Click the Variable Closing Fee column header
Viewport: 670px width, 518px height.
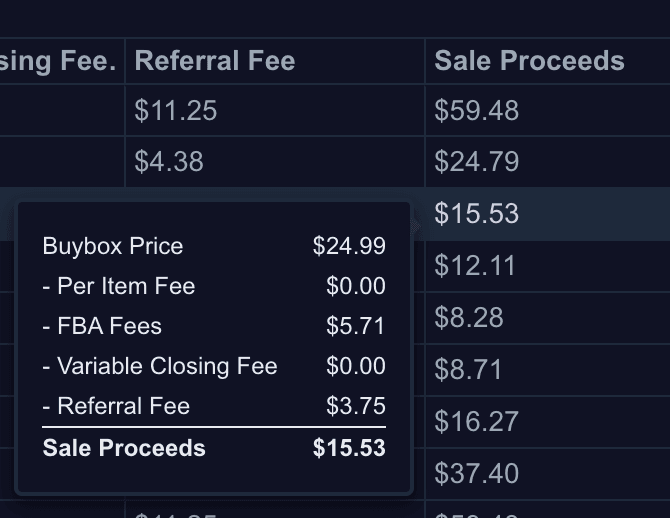[x=58, y=61]
